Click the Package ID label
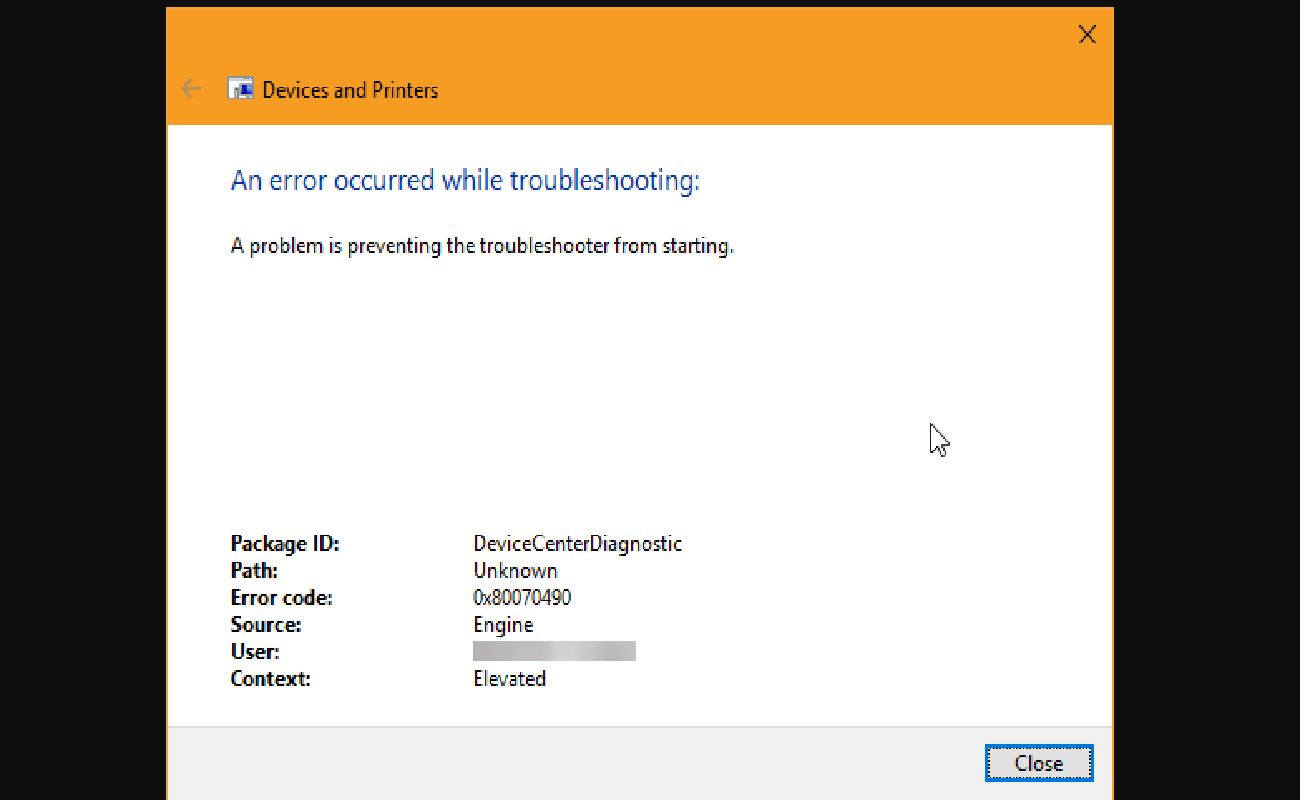This screenshot has width=1306, height=802. [x=285, y=543]
